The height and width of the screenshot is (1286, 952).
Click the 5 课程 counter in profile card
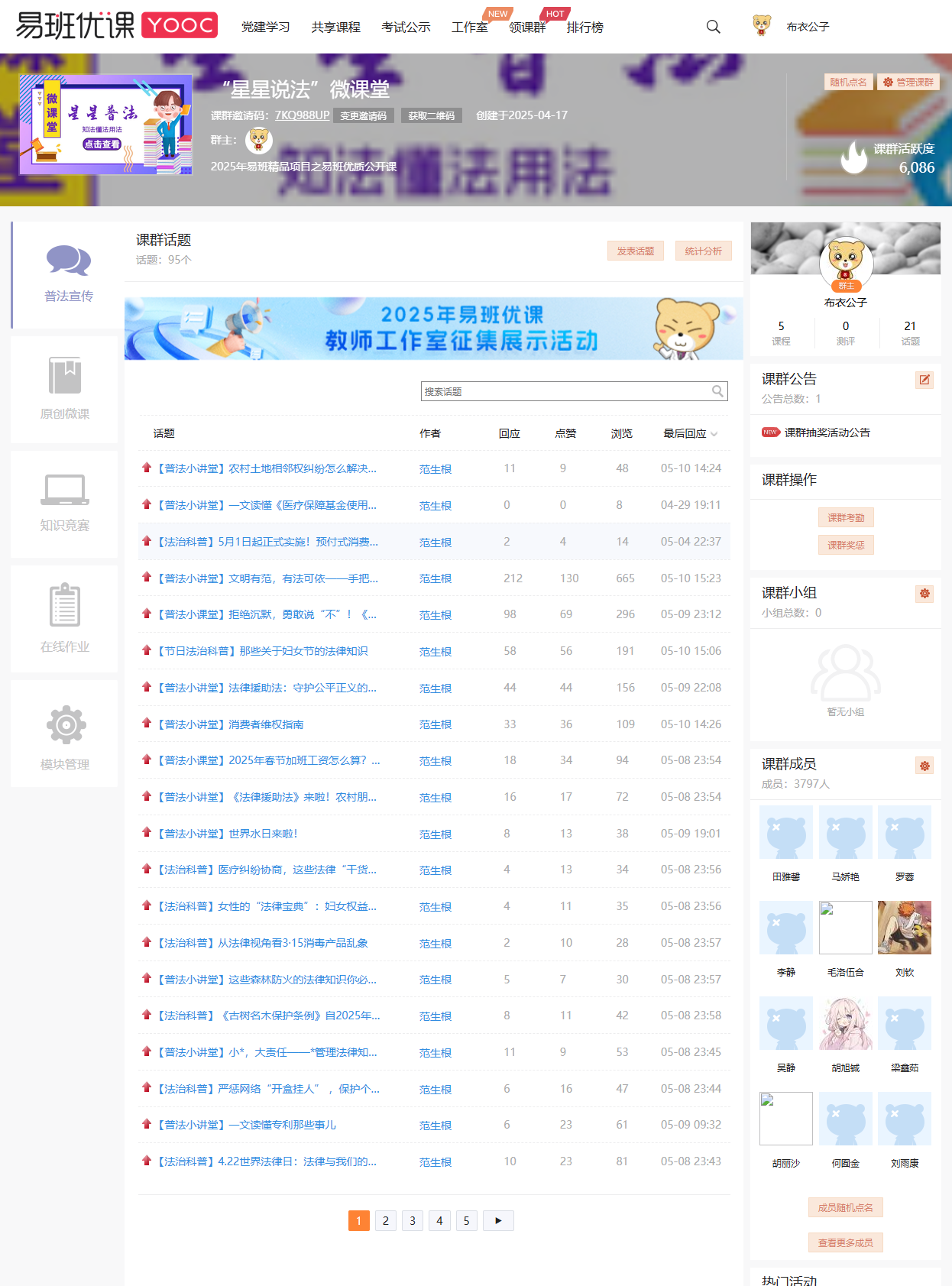click(781, 333)
